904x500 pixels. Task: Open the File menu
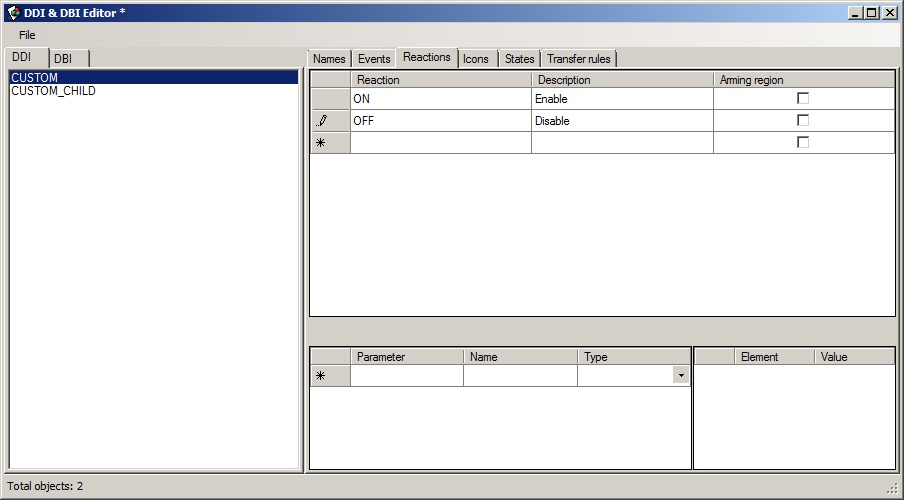pos(27,35)
